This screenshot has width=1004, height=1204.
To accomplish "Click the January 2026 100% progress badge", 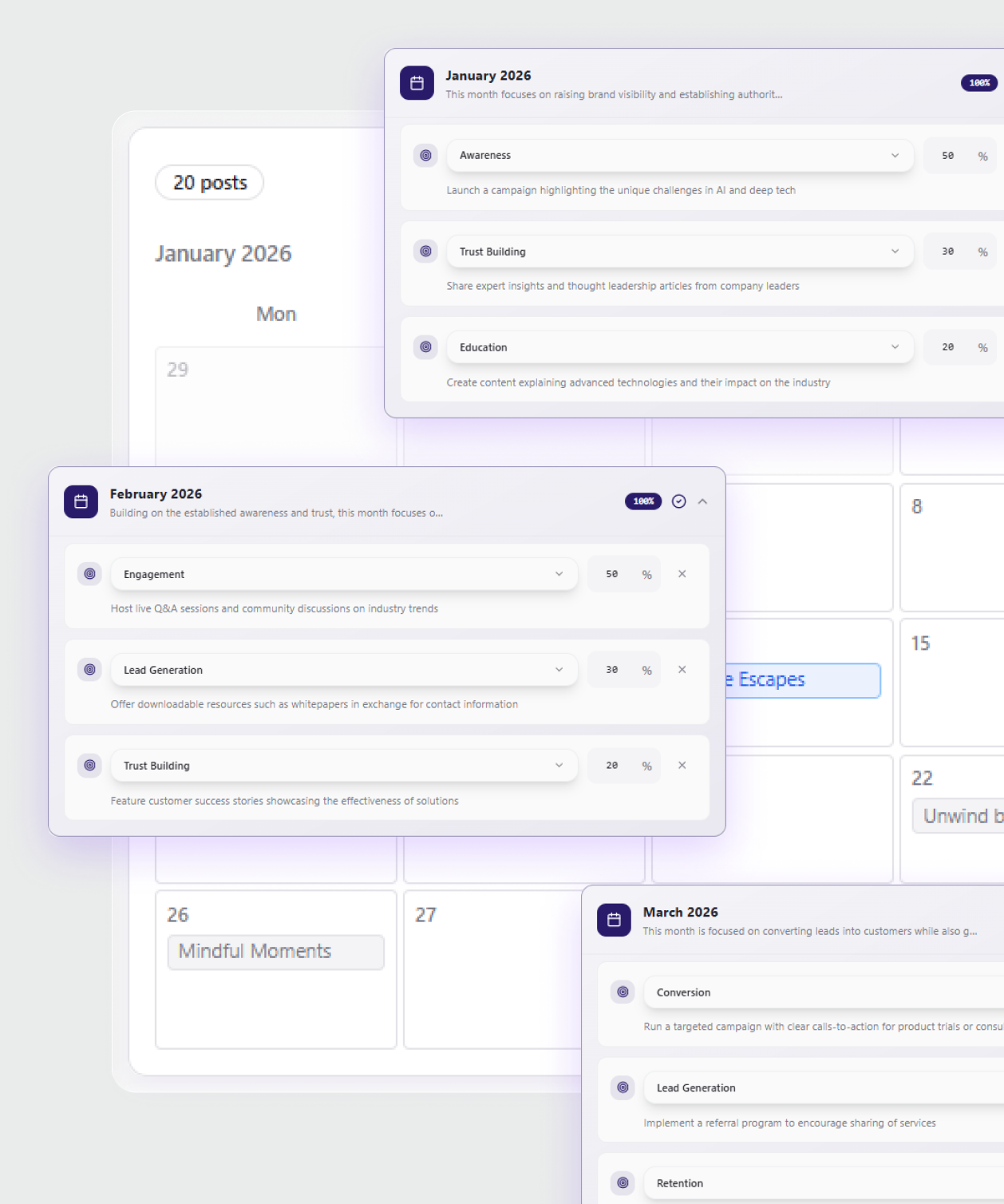I will pyautogui.click(x=979, y=83).
